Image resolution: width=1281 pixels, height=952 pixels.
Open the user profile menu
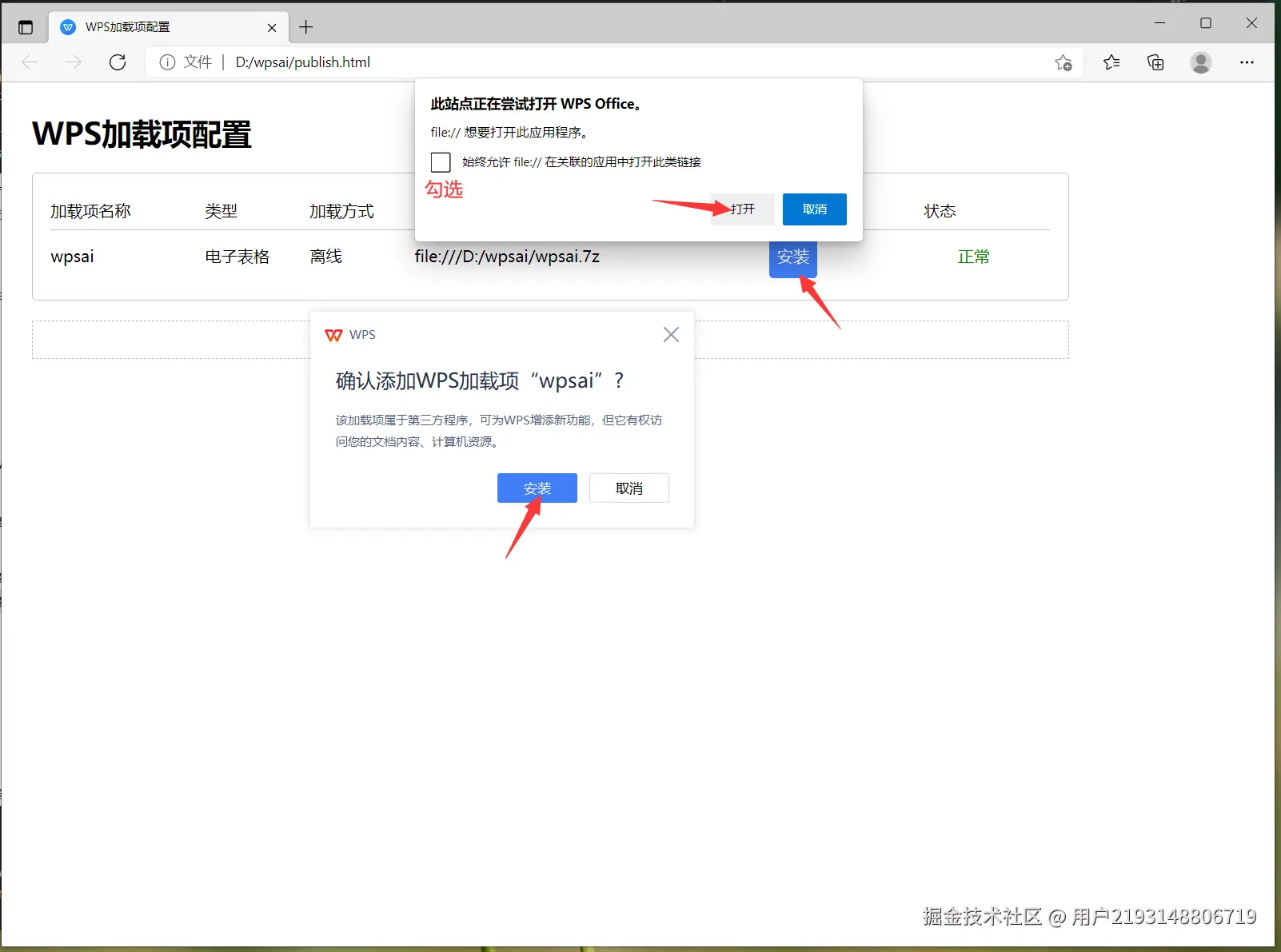[x=1201, y=62]
